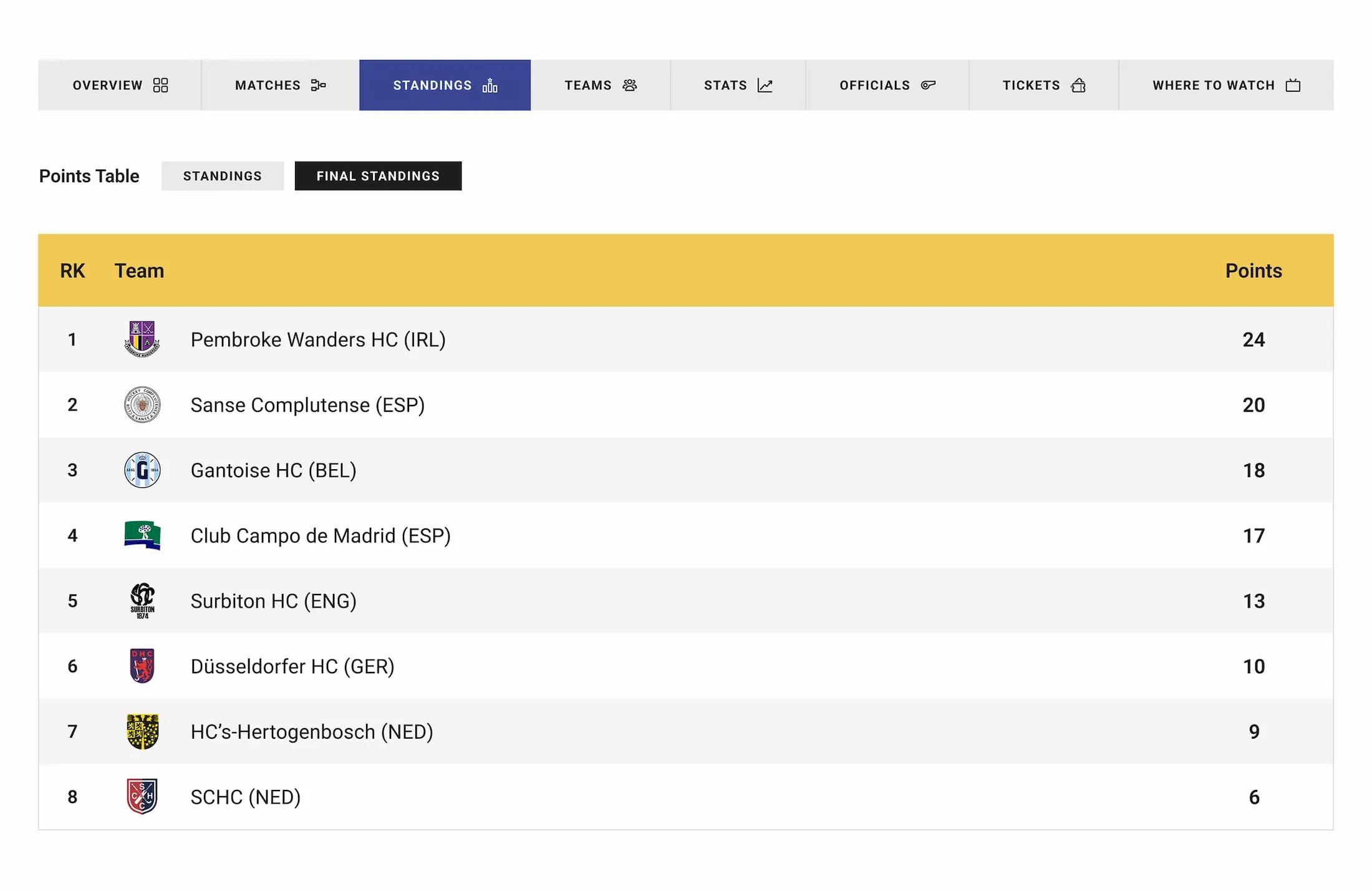Viewport: 1372px width, 891px height.
Task: View the Stats tab
Action: point(738,85)
